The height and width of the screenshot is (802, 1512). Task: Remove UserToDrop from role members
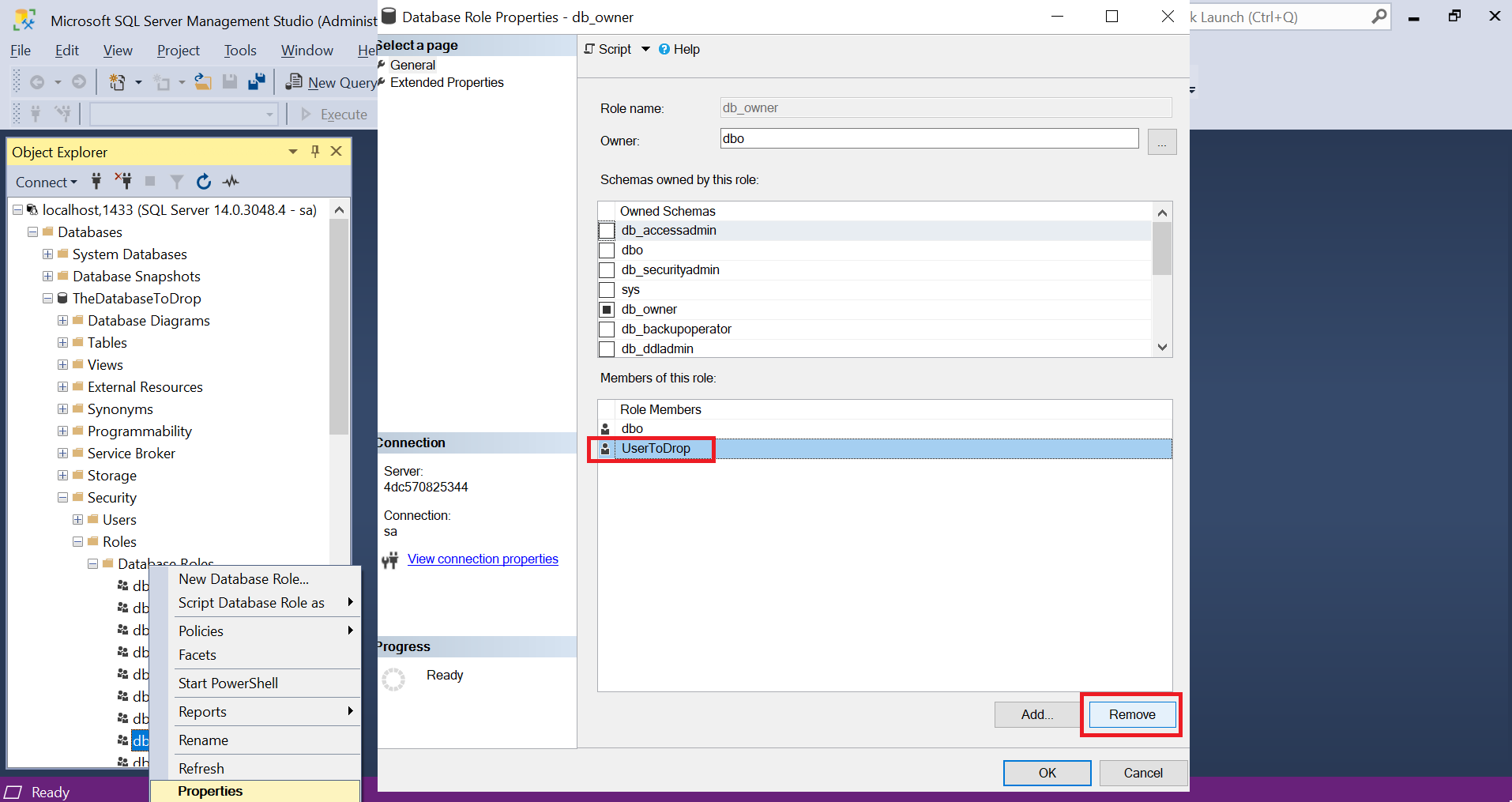[x=1131, y=714]
